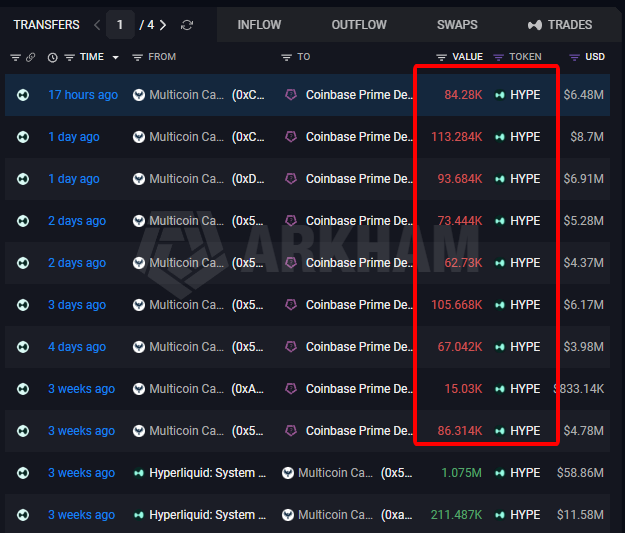Open the INFLOW tab
This screenshot has height=533, width=625.
[259, 25]
